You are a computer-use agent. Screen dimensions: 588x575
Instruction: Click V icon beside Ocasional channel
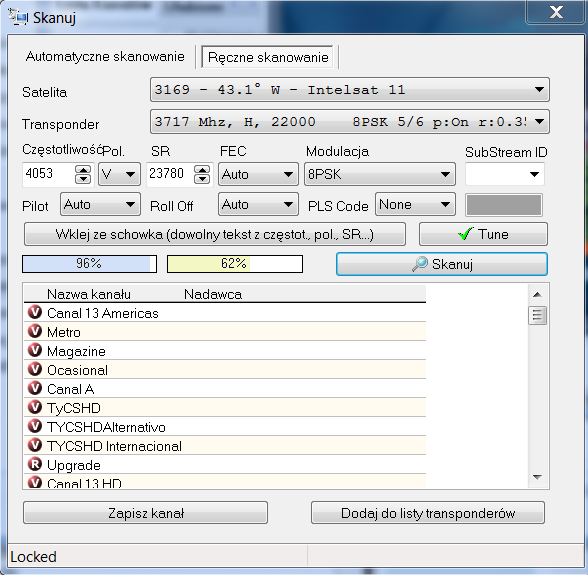(35, 369)
